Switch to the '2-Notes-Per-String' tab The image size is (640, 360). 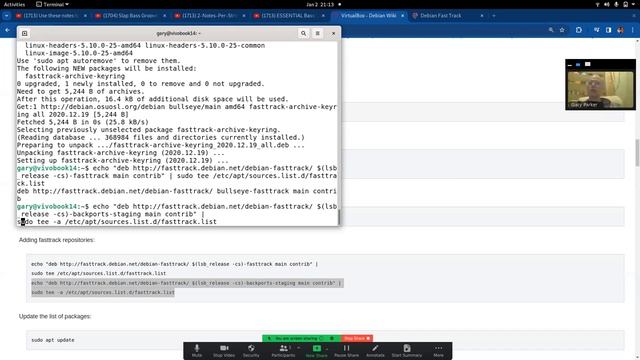[x=210, y=16]
